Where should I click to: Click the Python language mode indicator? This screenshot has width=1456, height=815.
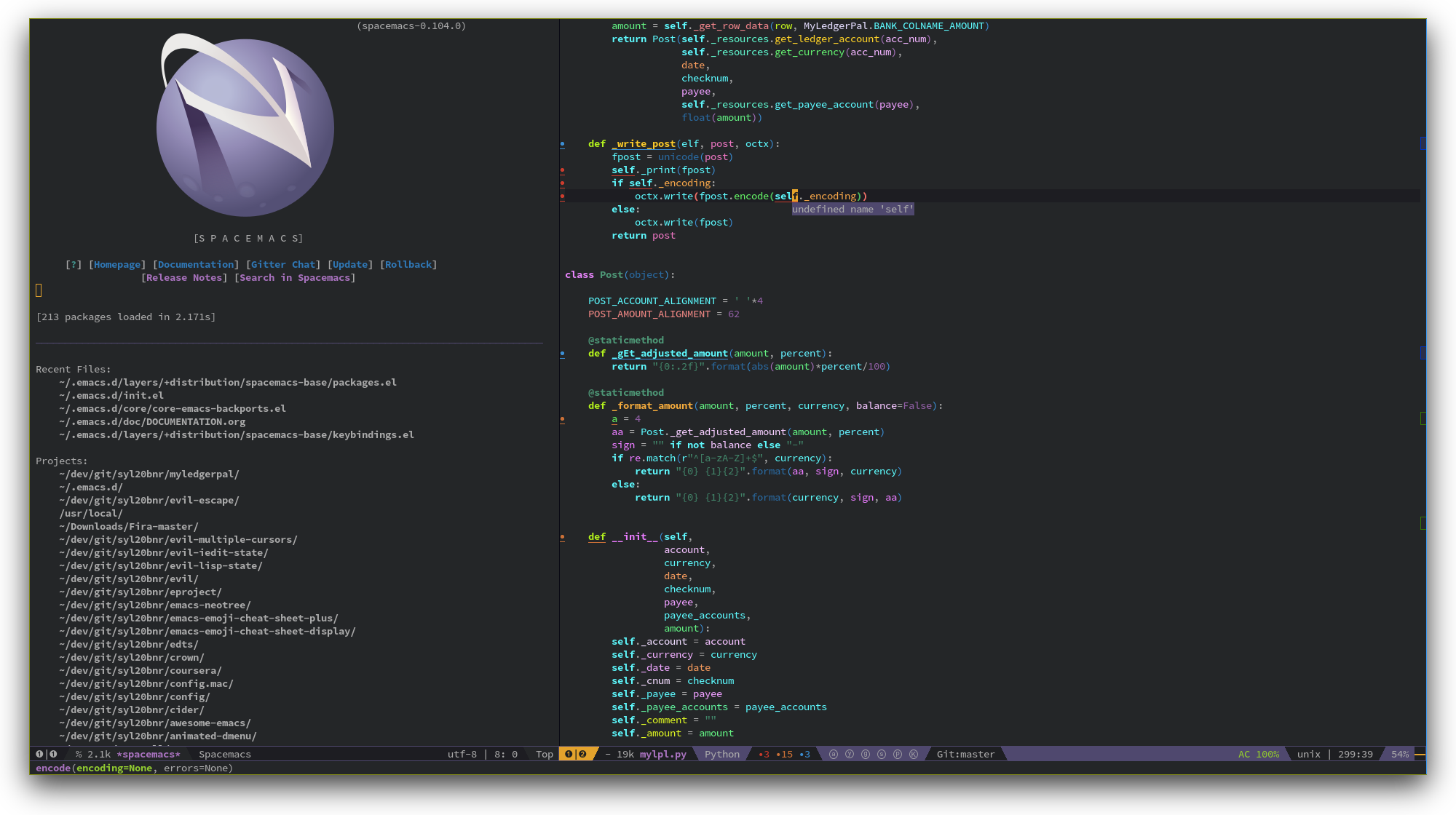(x=721, y=753)
